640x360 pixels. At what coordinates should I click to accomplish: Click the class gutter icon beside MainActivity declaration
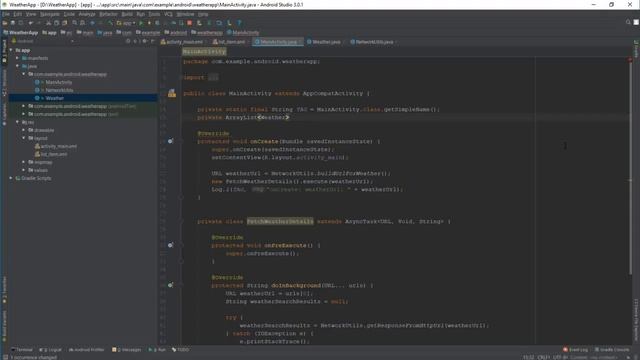pyautogui.click(x=172, y=93)
